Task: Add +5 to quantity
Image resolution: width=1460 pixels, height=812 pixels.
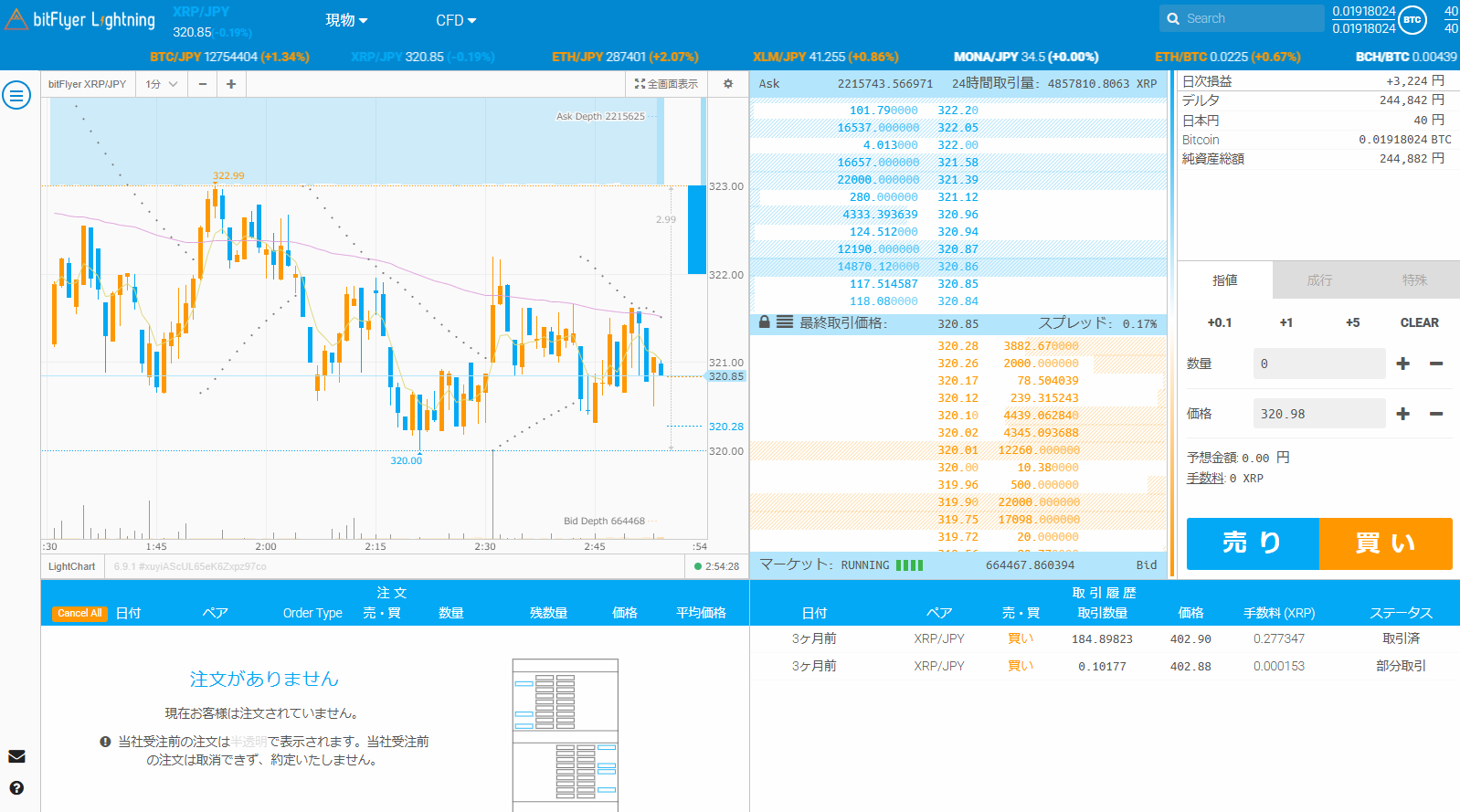Action: coord(1353,322)
